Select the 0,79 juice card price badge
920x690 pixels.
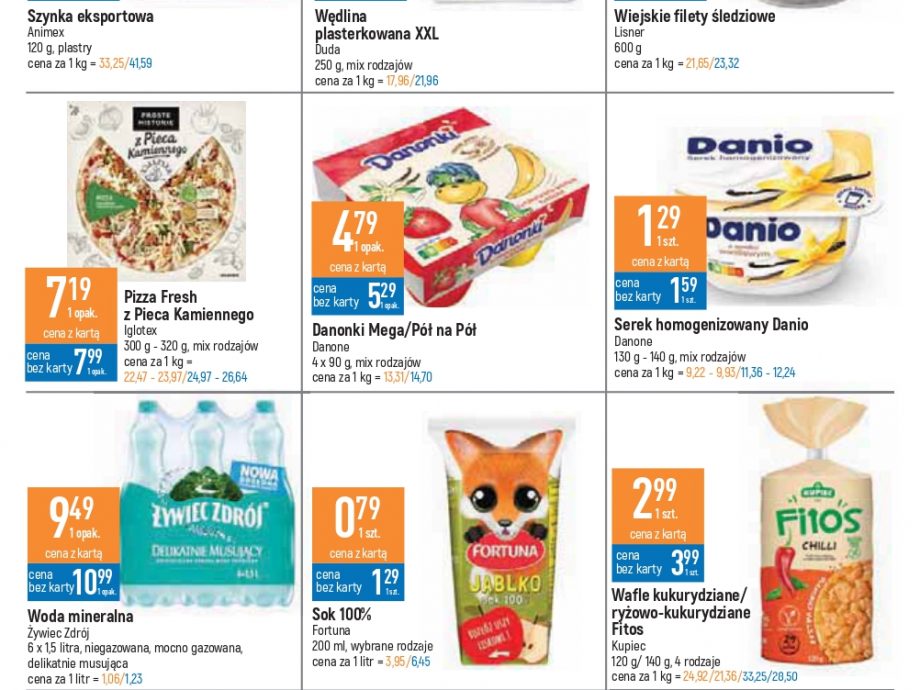358,525
